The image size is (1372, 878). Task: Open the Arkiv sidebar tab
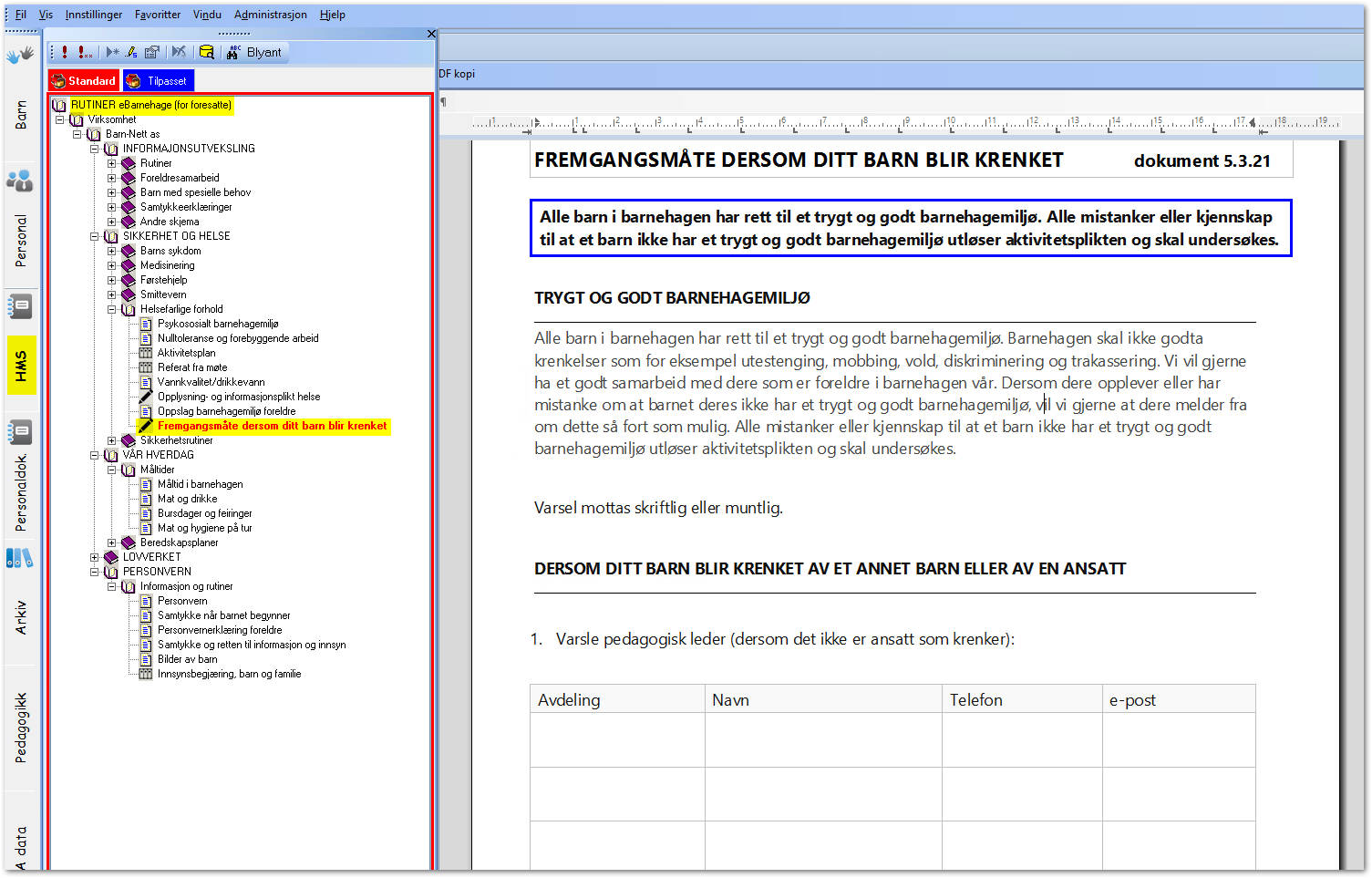[x=21, y=617]
